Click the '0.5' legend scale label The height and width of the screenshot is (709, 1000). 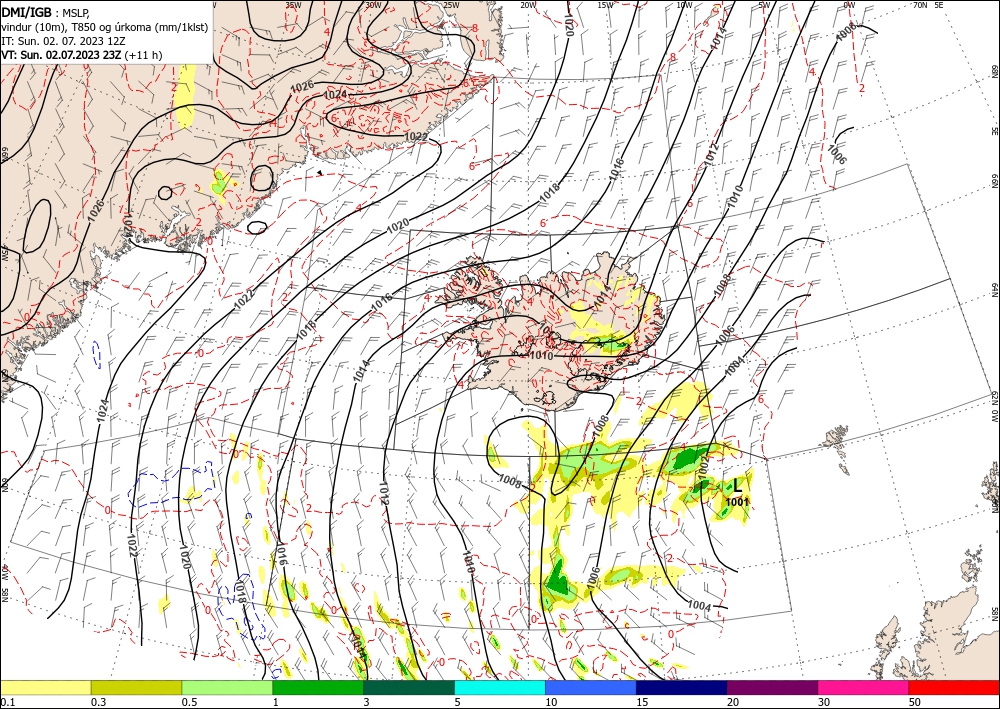(189, 702)
